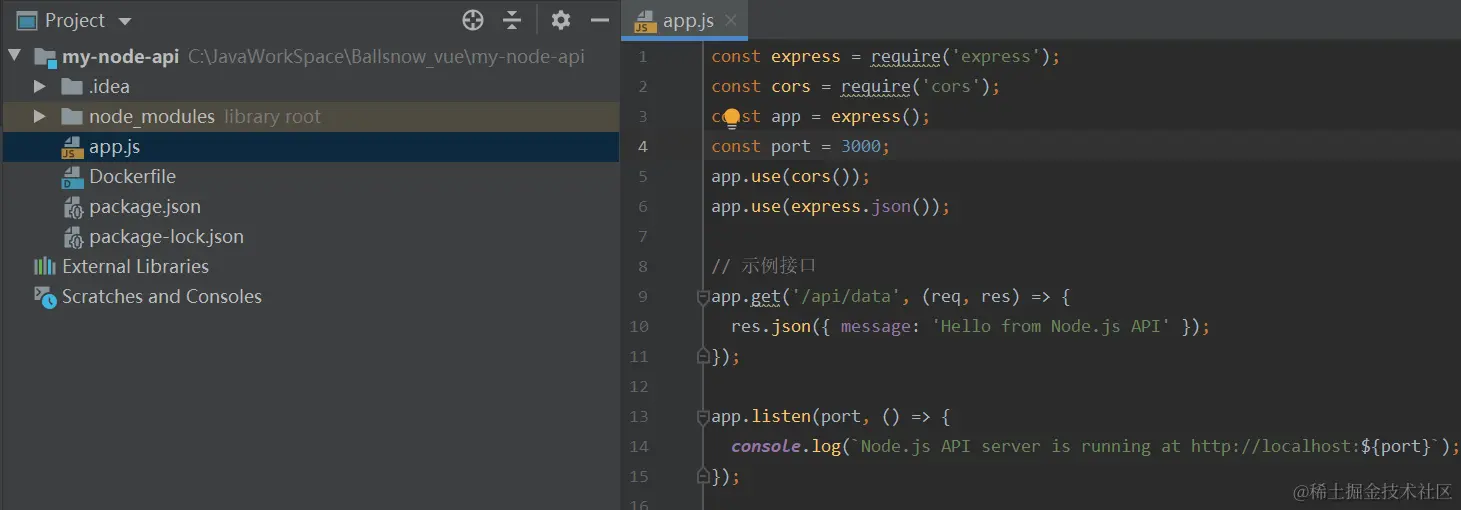The width and height of the screenshot is (1461, 510).
Task: Select Scratches and Consoles node
Action: tap(310, 297)
